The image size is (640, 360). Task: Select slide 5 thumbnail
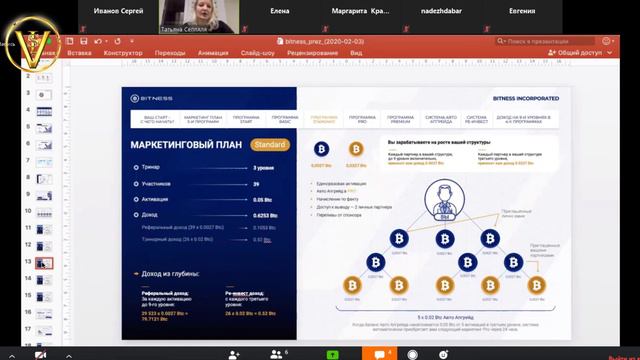[44, 128]
